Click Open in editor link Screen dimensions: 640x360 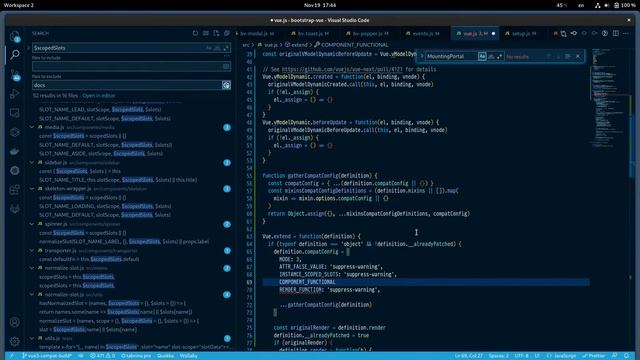click(x=99, y=96)
